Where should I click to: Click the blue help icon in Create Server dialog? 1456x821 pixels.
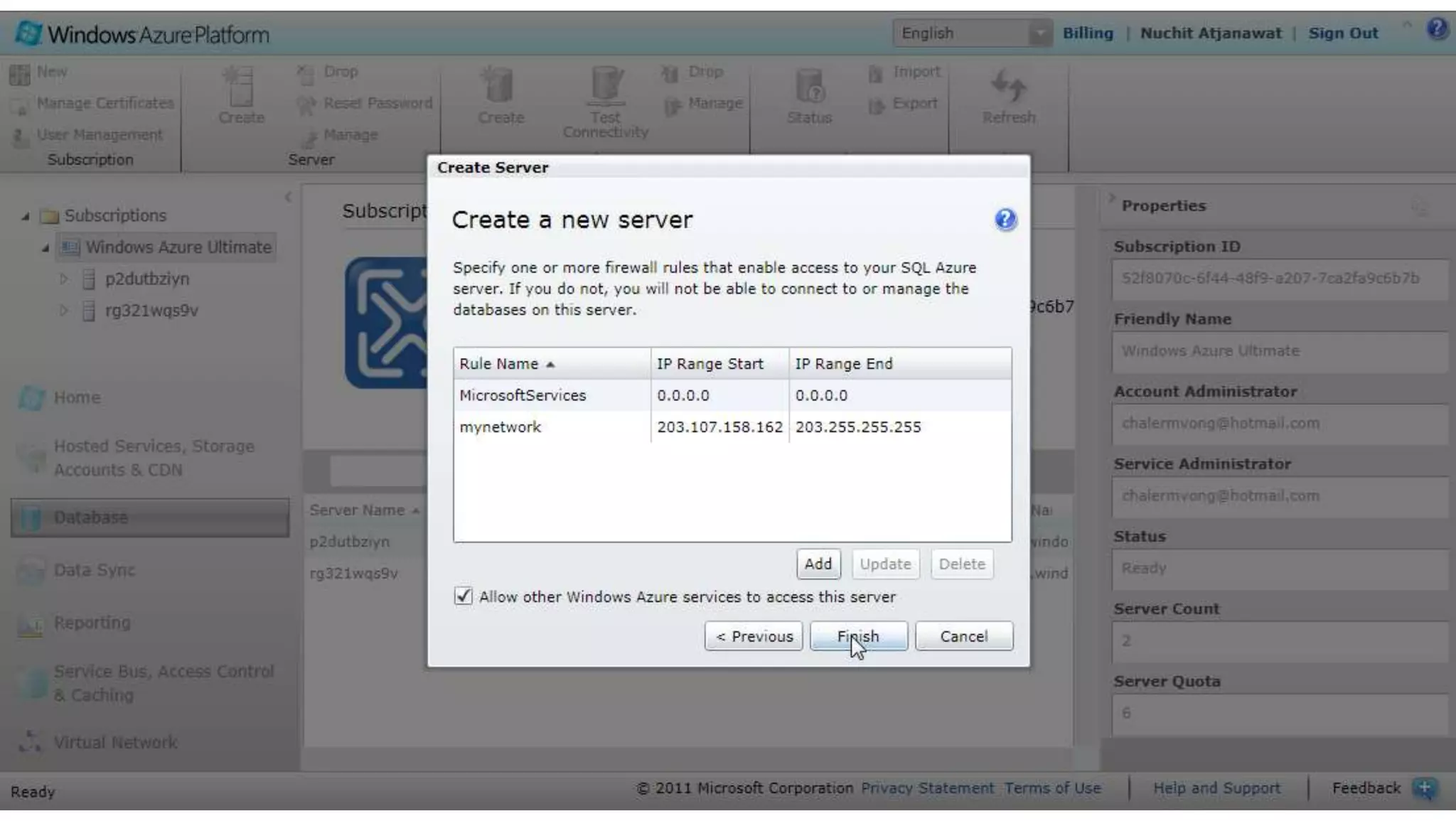click(1005, 220)
